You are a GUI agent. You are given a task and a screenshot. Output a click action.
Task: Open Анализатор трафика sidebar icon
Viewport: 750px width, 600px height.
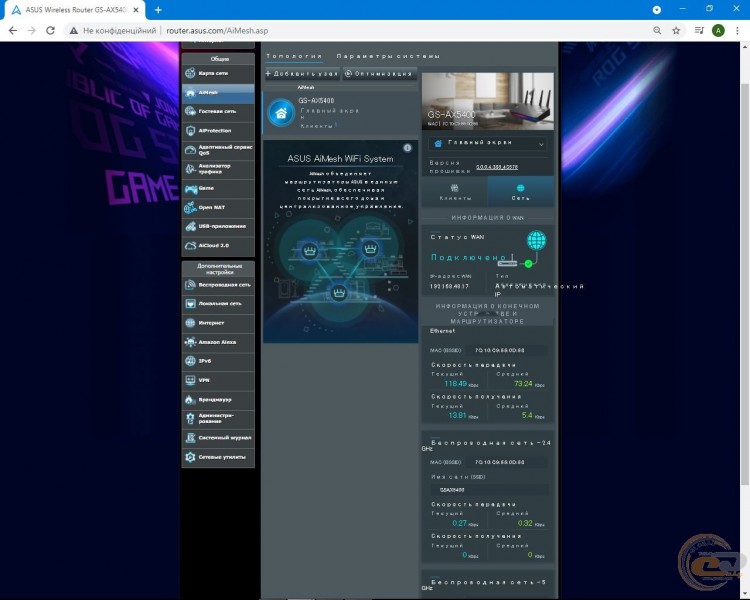190,169
